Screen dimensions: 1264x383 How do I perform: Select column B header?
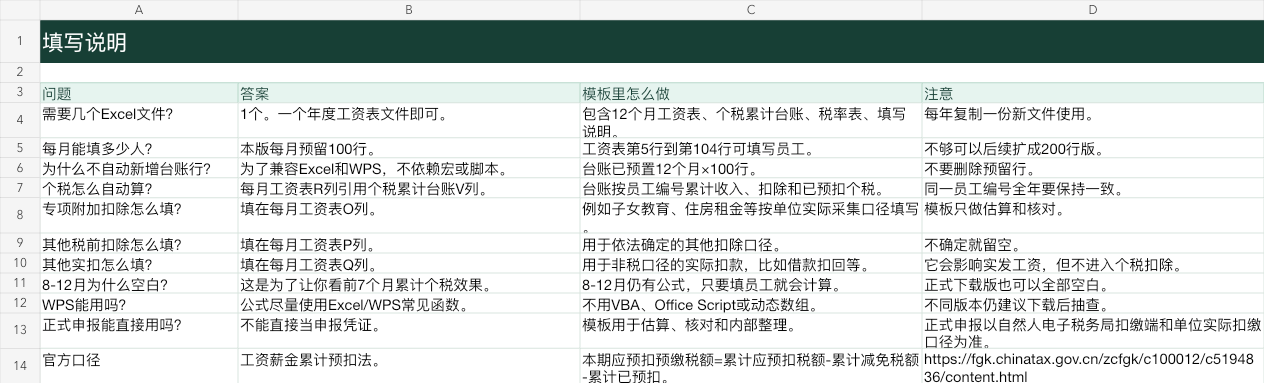point(409,9)
